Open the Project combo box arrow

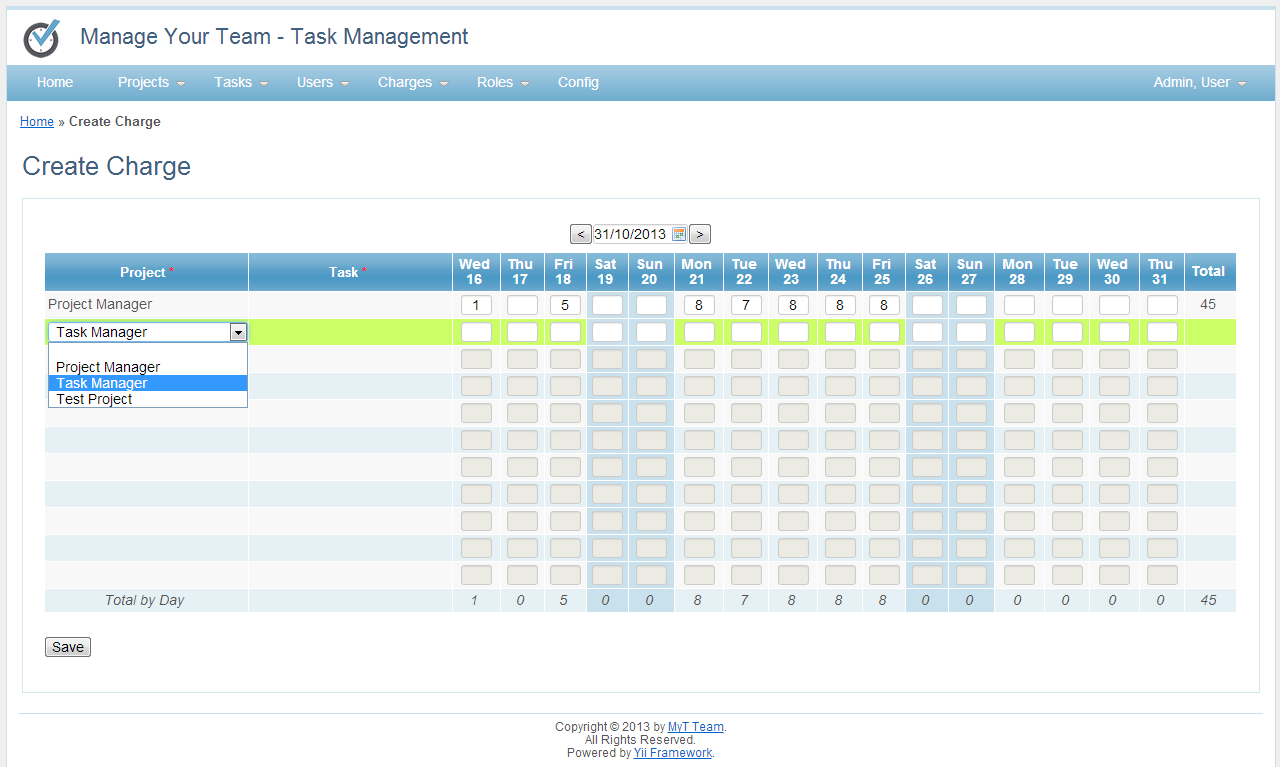pos(239,331)
